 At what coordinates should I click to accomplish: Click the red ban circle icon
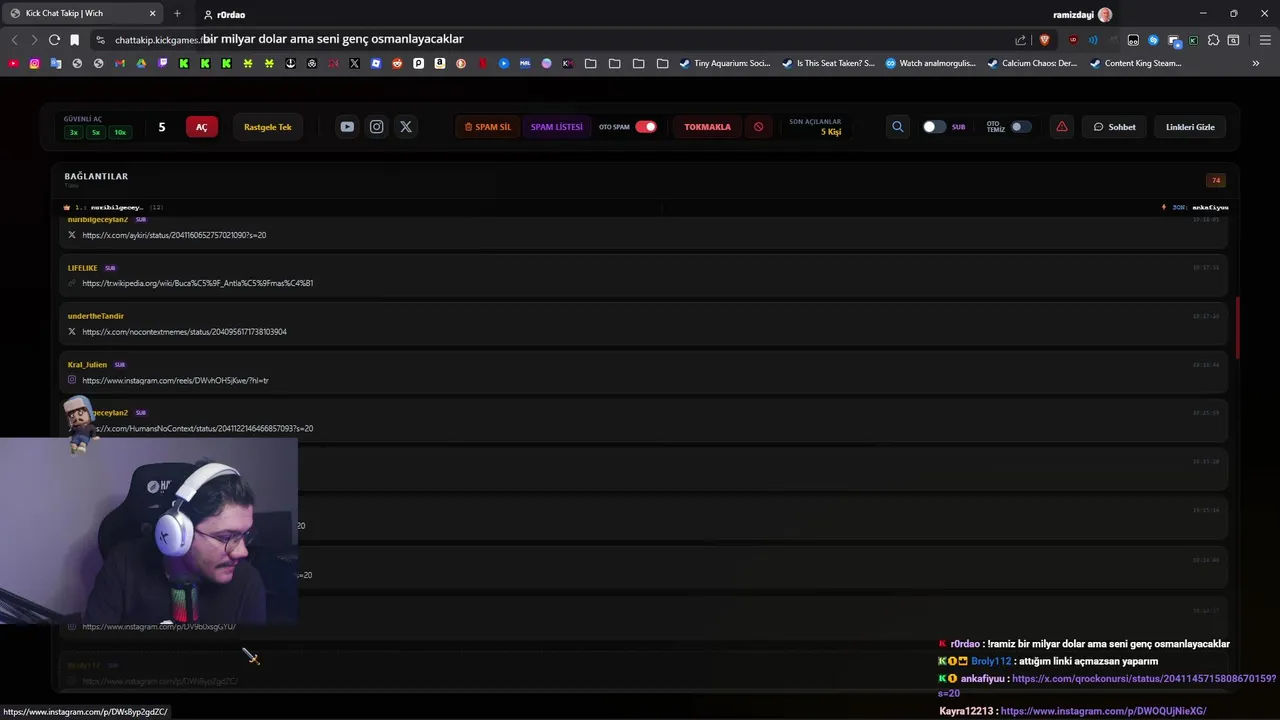(758, 127)
